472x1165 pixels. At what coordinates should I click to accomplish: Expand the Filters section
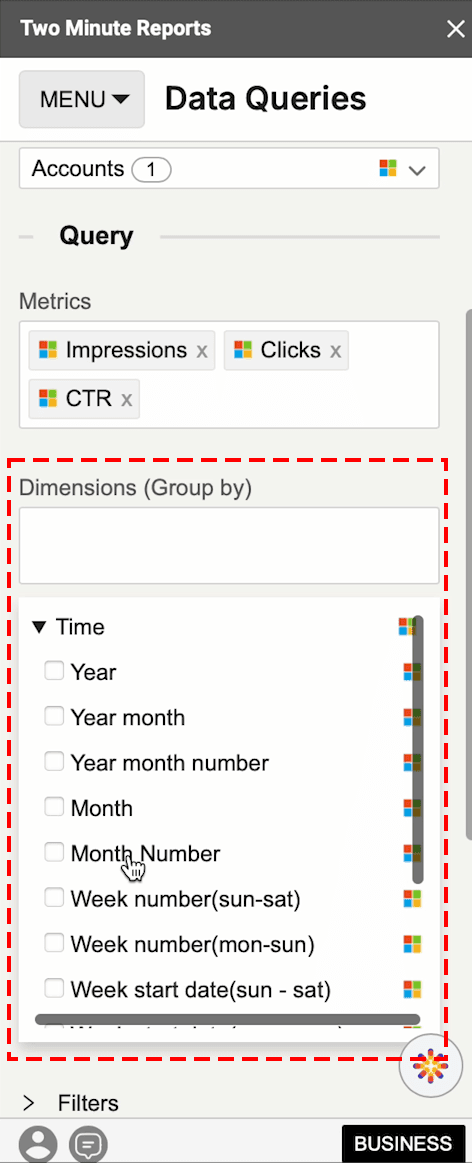[x=71, y=1102]
